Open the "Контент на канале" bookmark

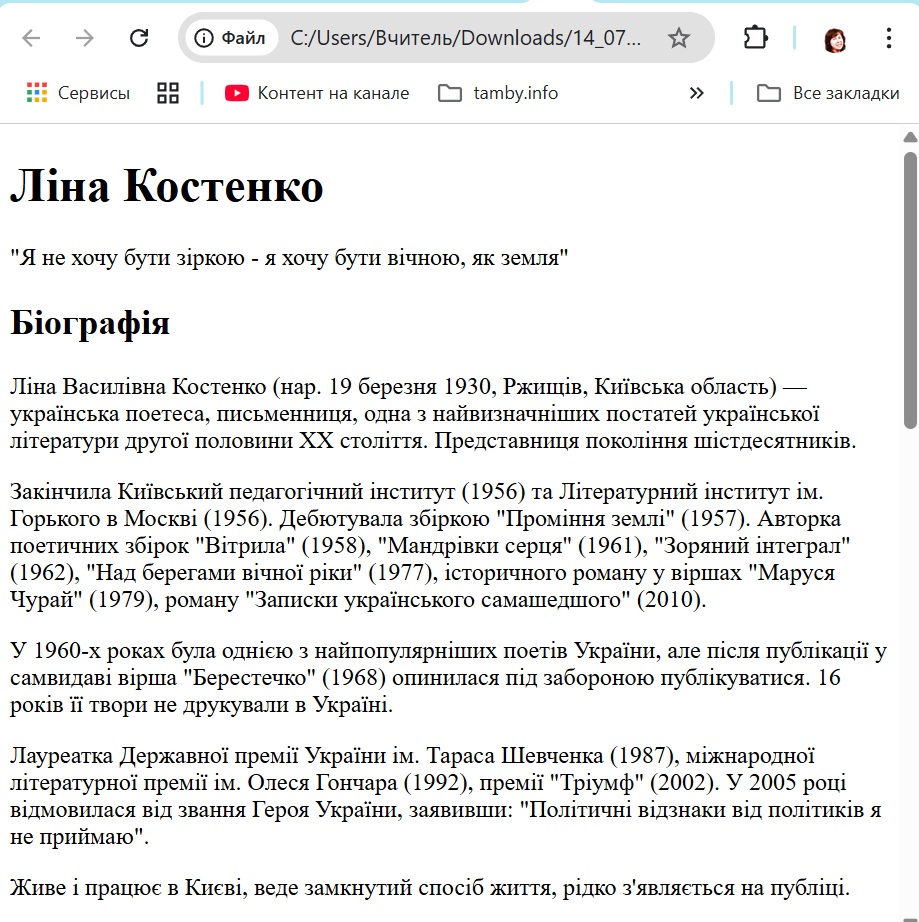click(x=317, y=93)
